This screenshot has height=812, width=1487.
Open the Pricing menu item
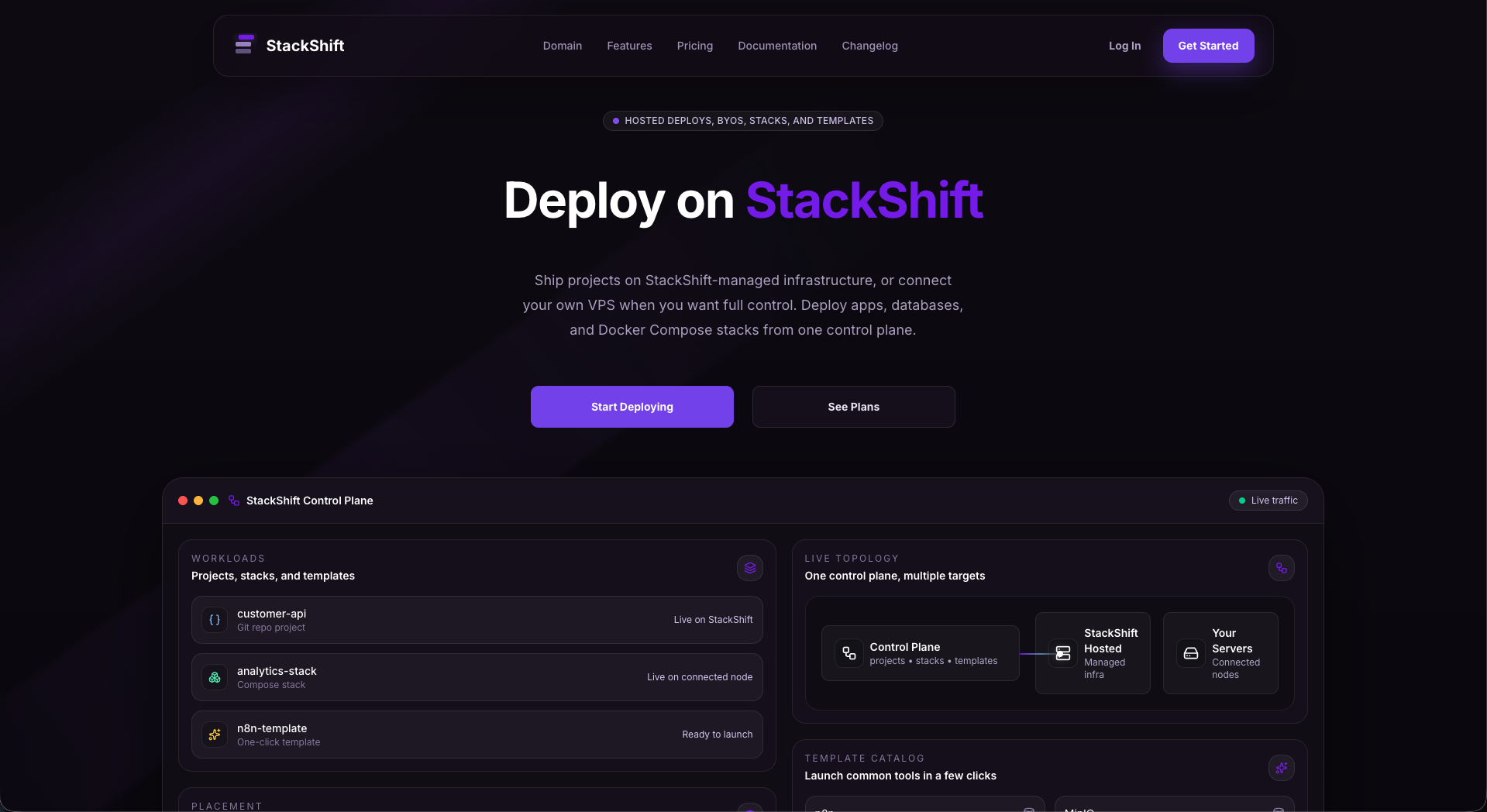click(694, 46)
